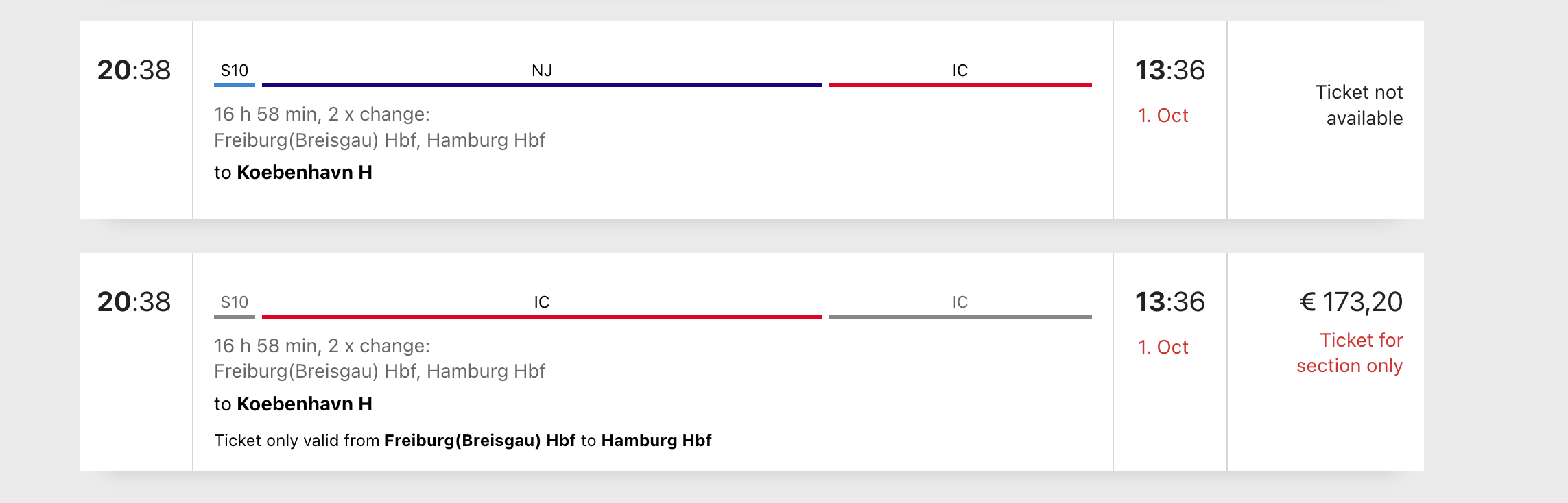This screenshot has height=503, width=1568.
Task: Click 'to Koebenhavn H' in the second connection
Action: point(293,404)
